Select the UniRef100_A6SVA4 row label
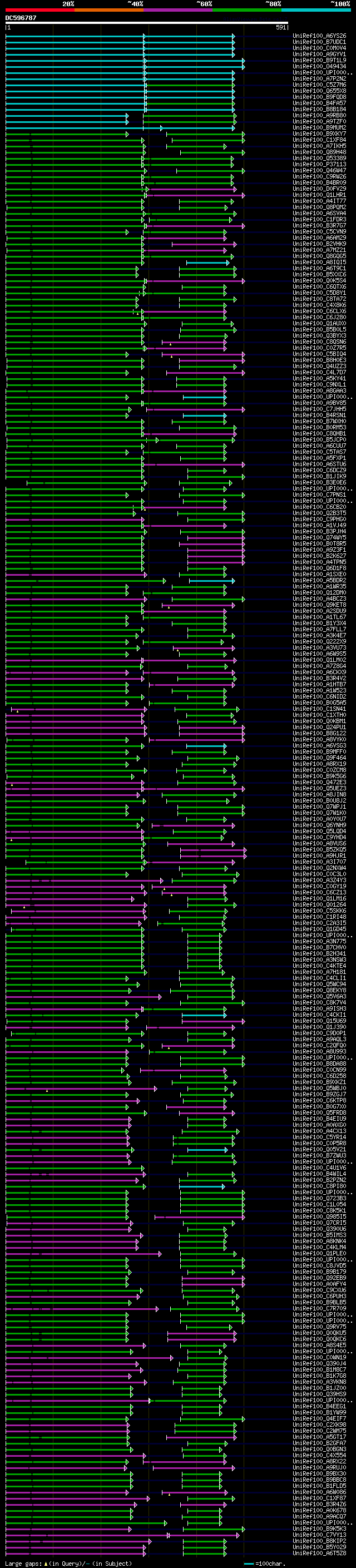 tap(319, 213)
